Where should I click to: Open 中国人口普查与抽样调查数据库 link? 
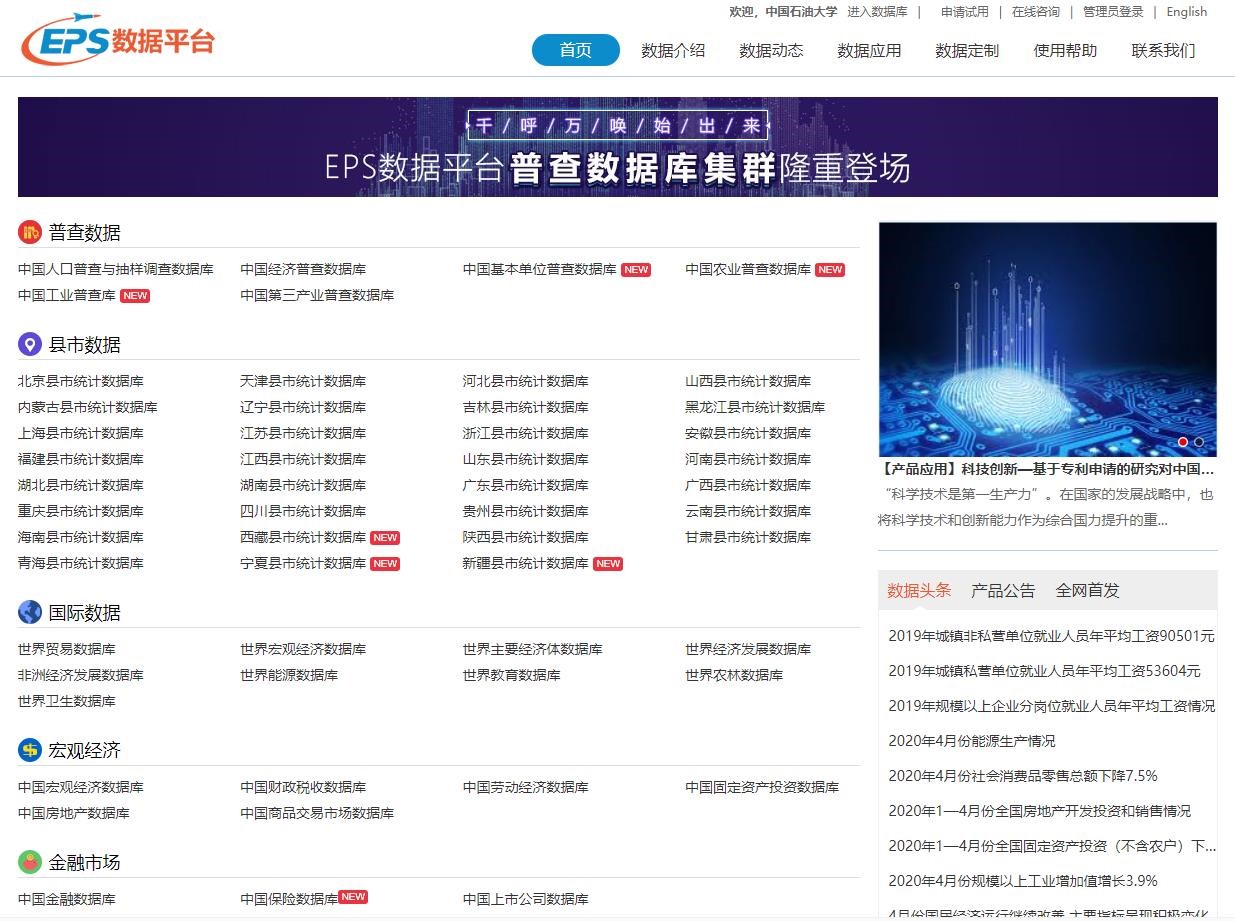[x=116, y=269]
